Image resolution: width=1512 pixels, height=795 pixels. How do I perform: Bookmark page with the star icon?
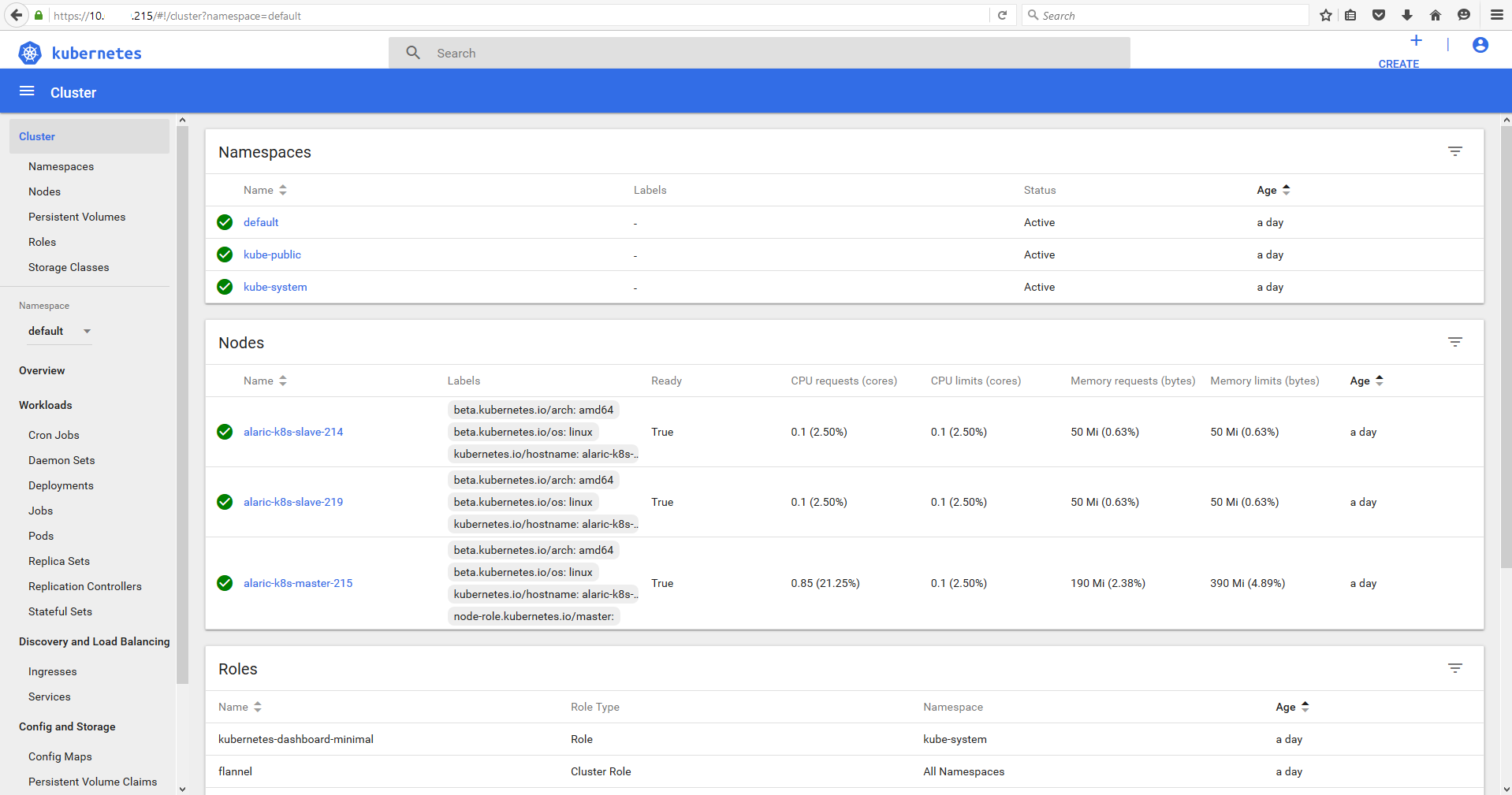click(x=1325, y=15)
